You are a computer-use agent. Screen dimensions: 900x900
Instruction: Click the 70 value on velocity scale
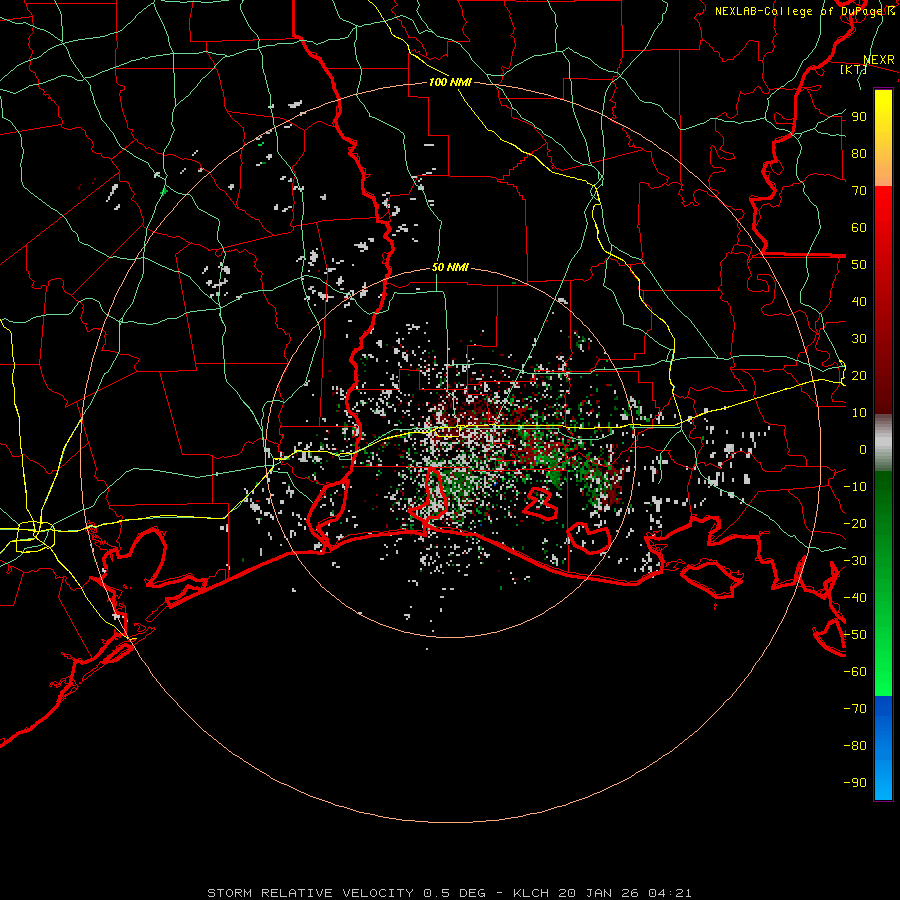click(859, 191)
